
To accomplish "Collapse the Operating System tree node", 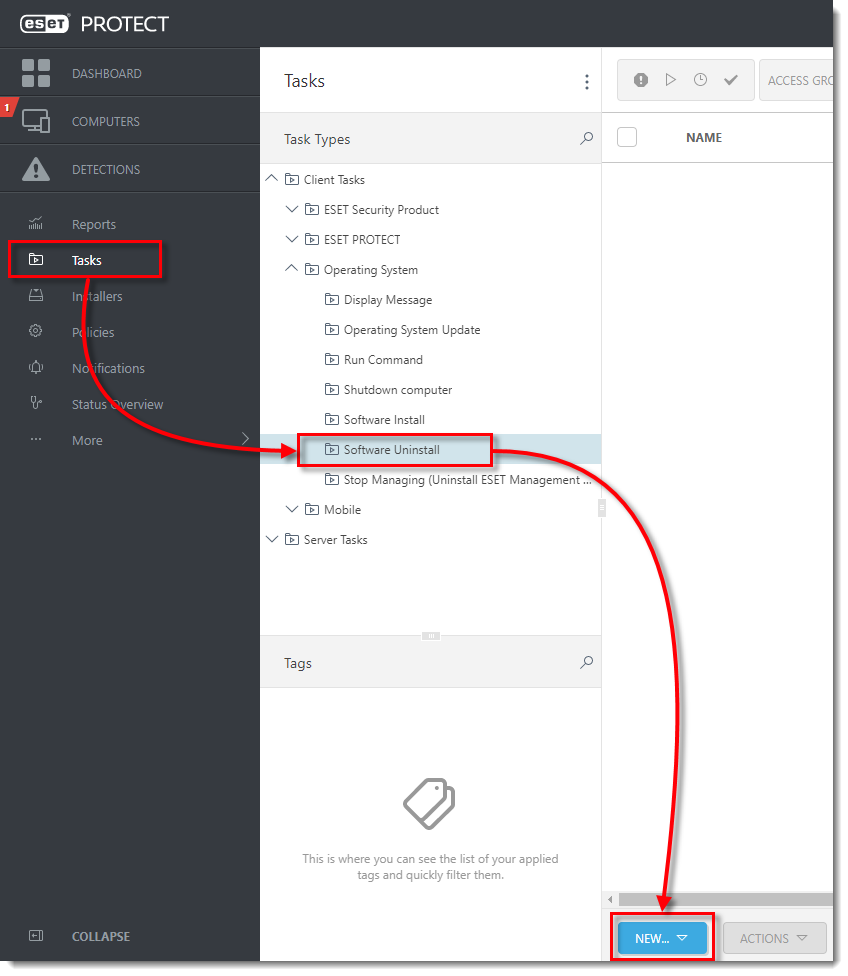I will point(291,269).
